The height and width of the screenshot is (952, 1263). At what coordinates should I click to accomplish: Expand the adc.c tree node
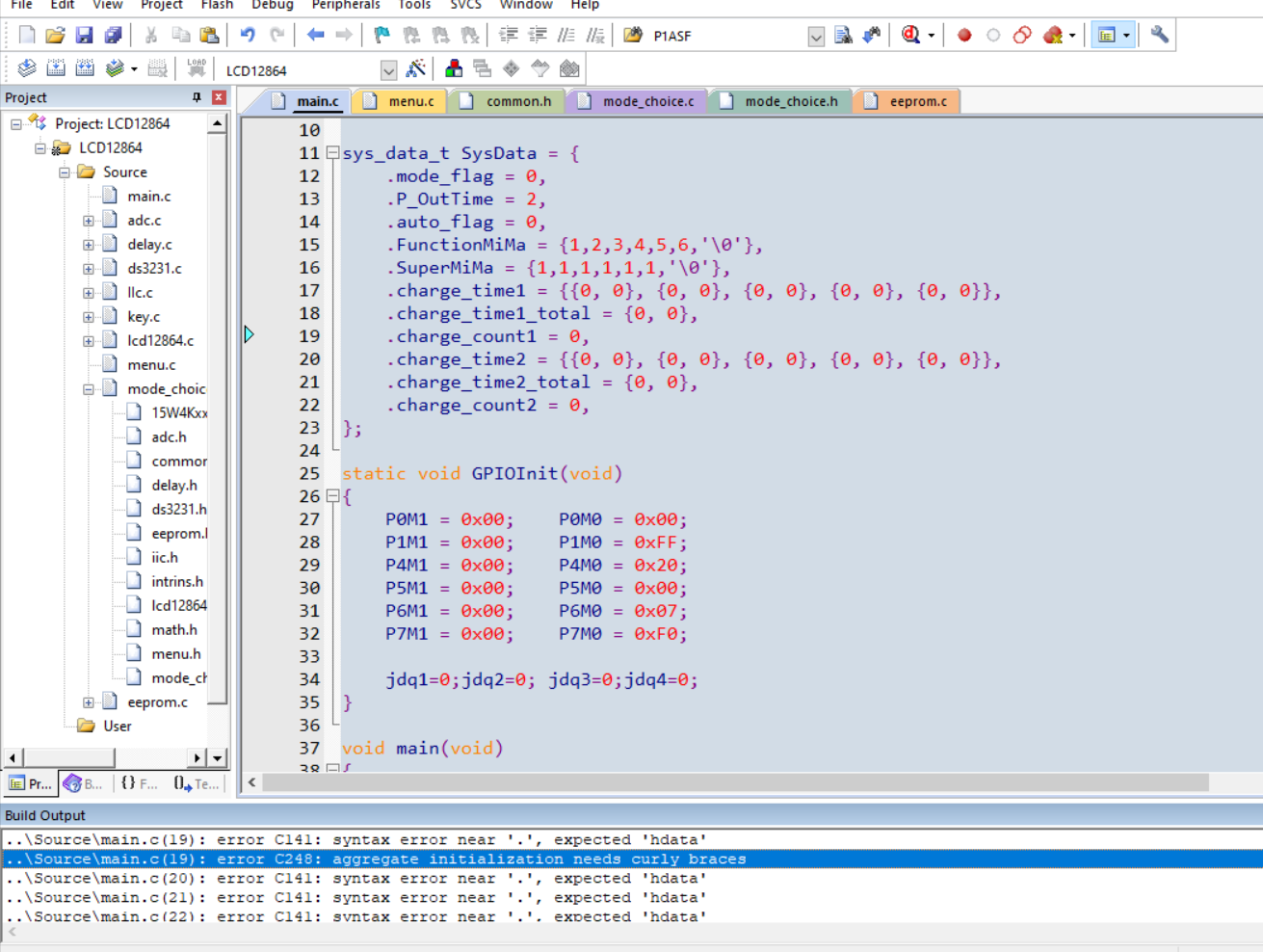[89, 221]
